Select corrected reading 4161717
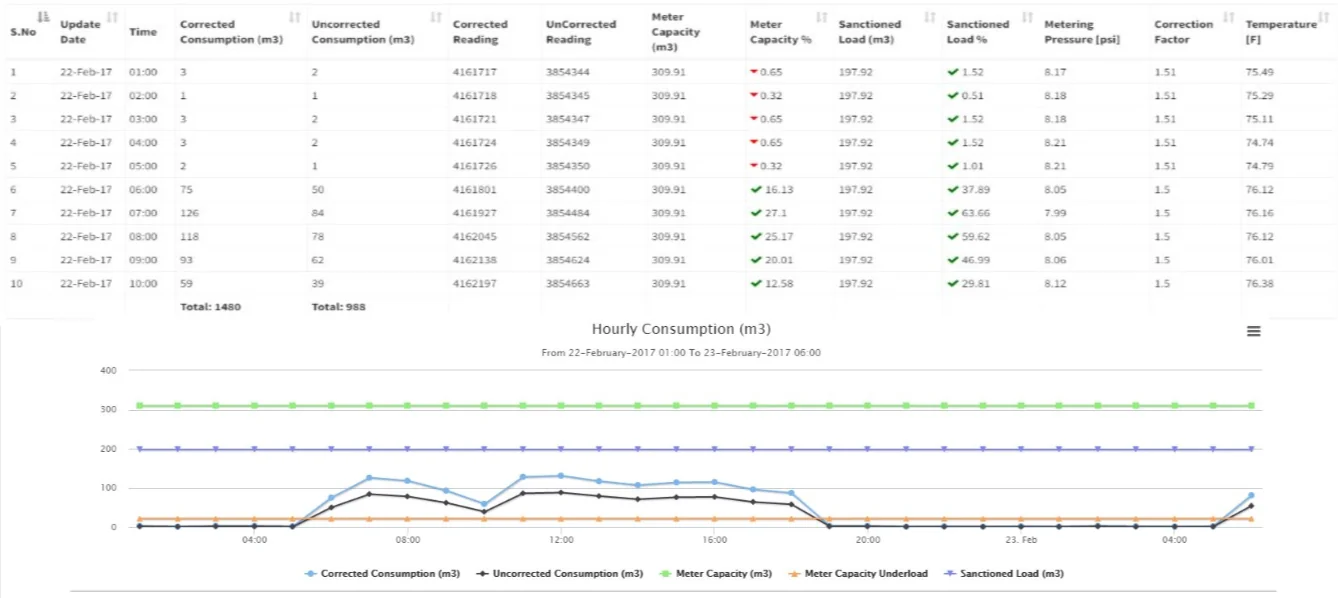Screen dimensions: 1338x598 (474, 72)
